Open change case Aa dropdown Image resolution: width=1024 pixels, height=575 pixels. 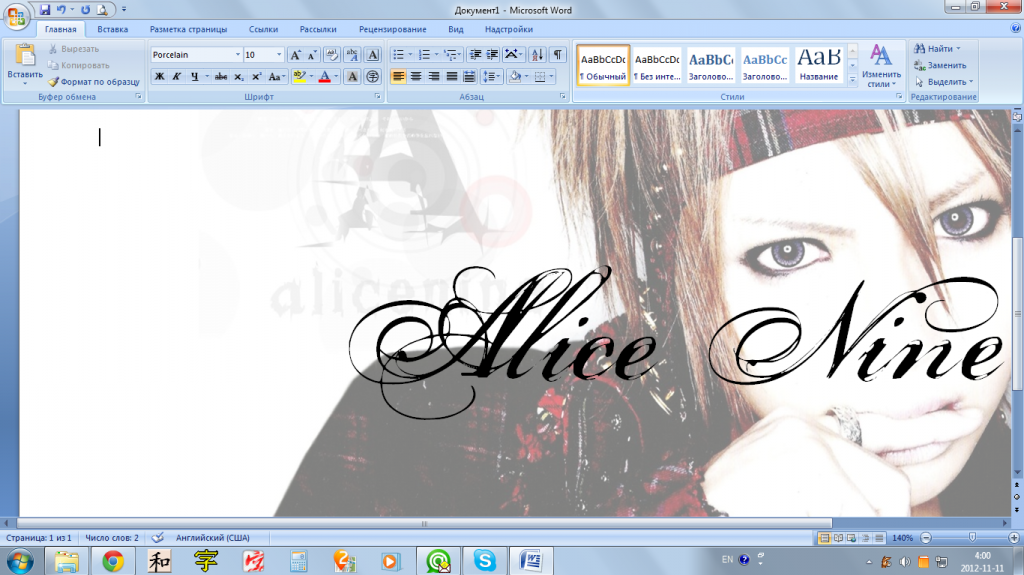276,76
